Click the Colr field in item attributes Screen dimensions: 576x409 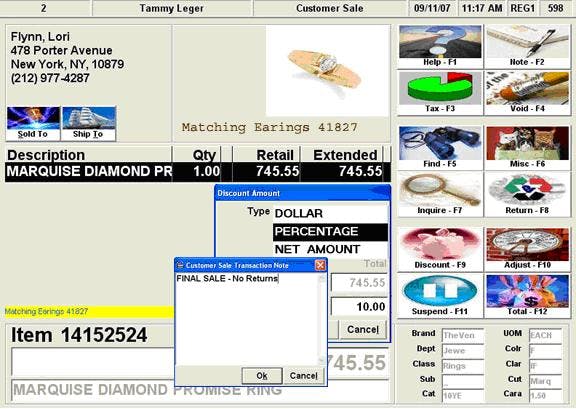pos(546,351)
